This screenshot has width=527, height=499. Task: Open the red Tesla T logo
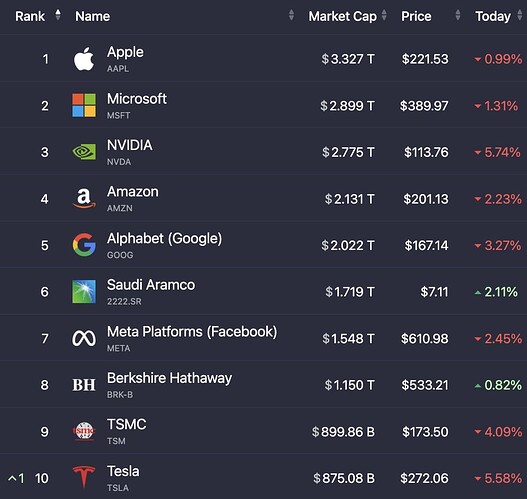click(84, 476)
